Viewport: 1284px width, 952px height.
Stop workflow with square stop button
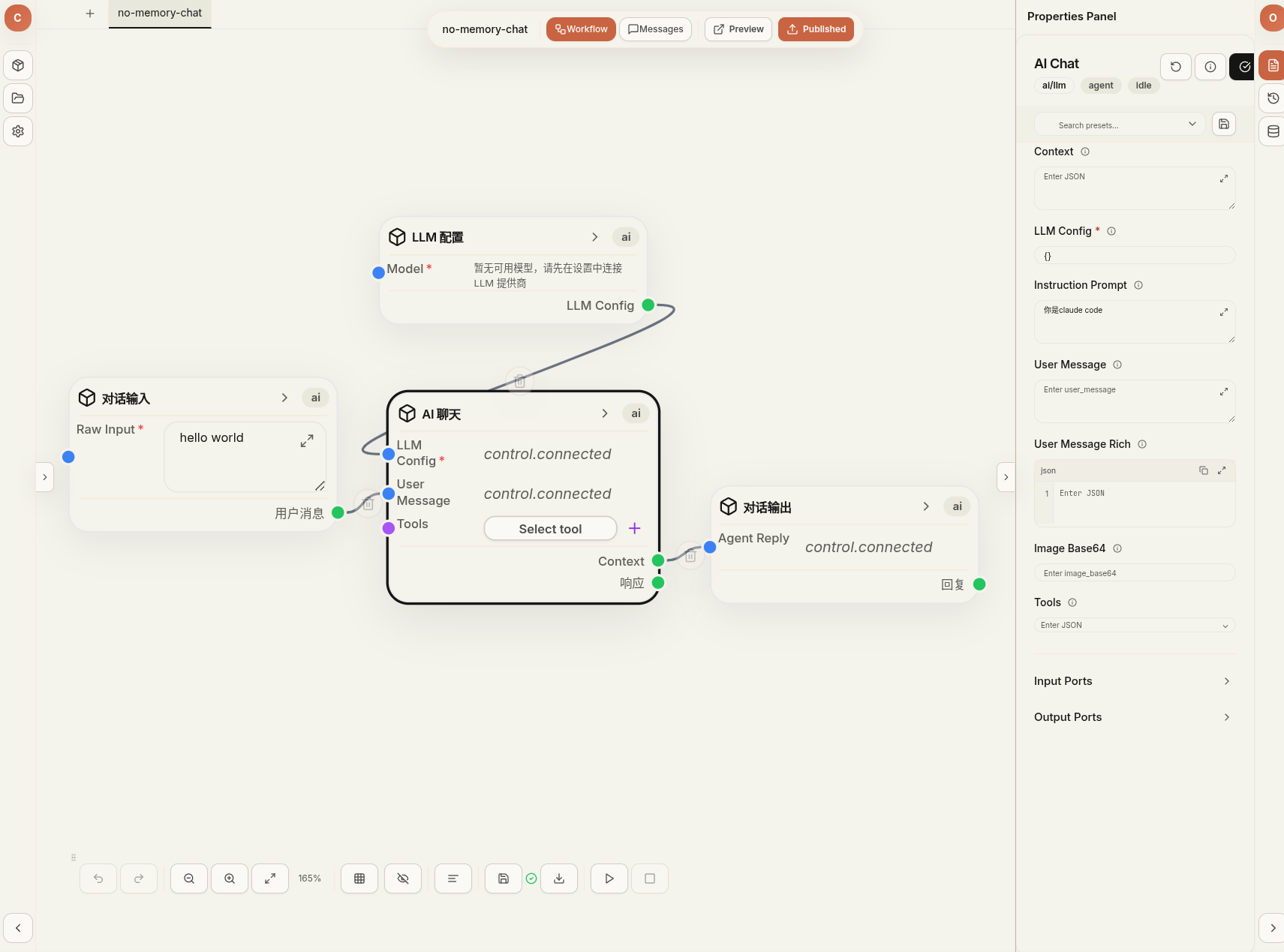(650, 878)
